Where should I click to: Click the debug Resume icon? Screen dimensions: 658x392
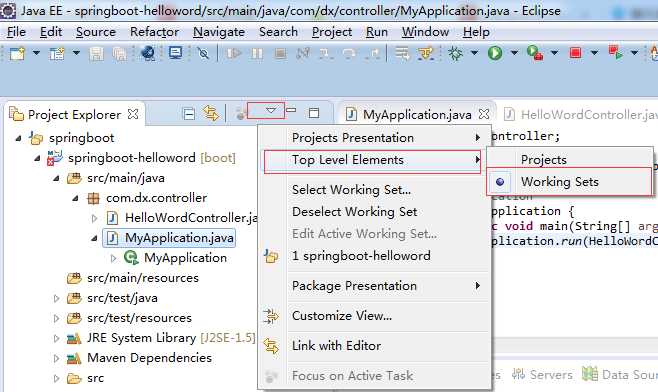point(233,53)
